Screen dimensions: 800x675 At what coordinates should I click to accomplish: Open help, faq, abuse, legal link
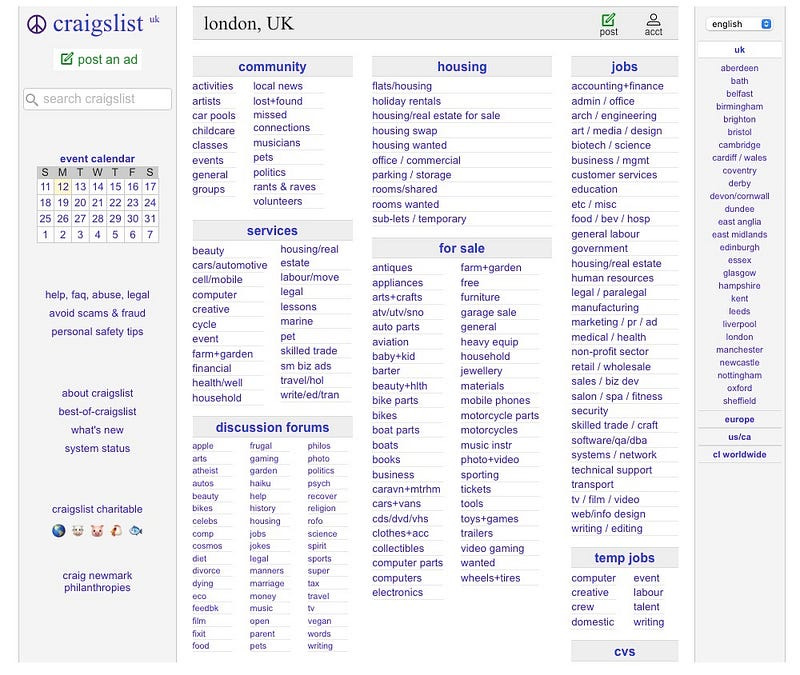(x=97, y=294)
